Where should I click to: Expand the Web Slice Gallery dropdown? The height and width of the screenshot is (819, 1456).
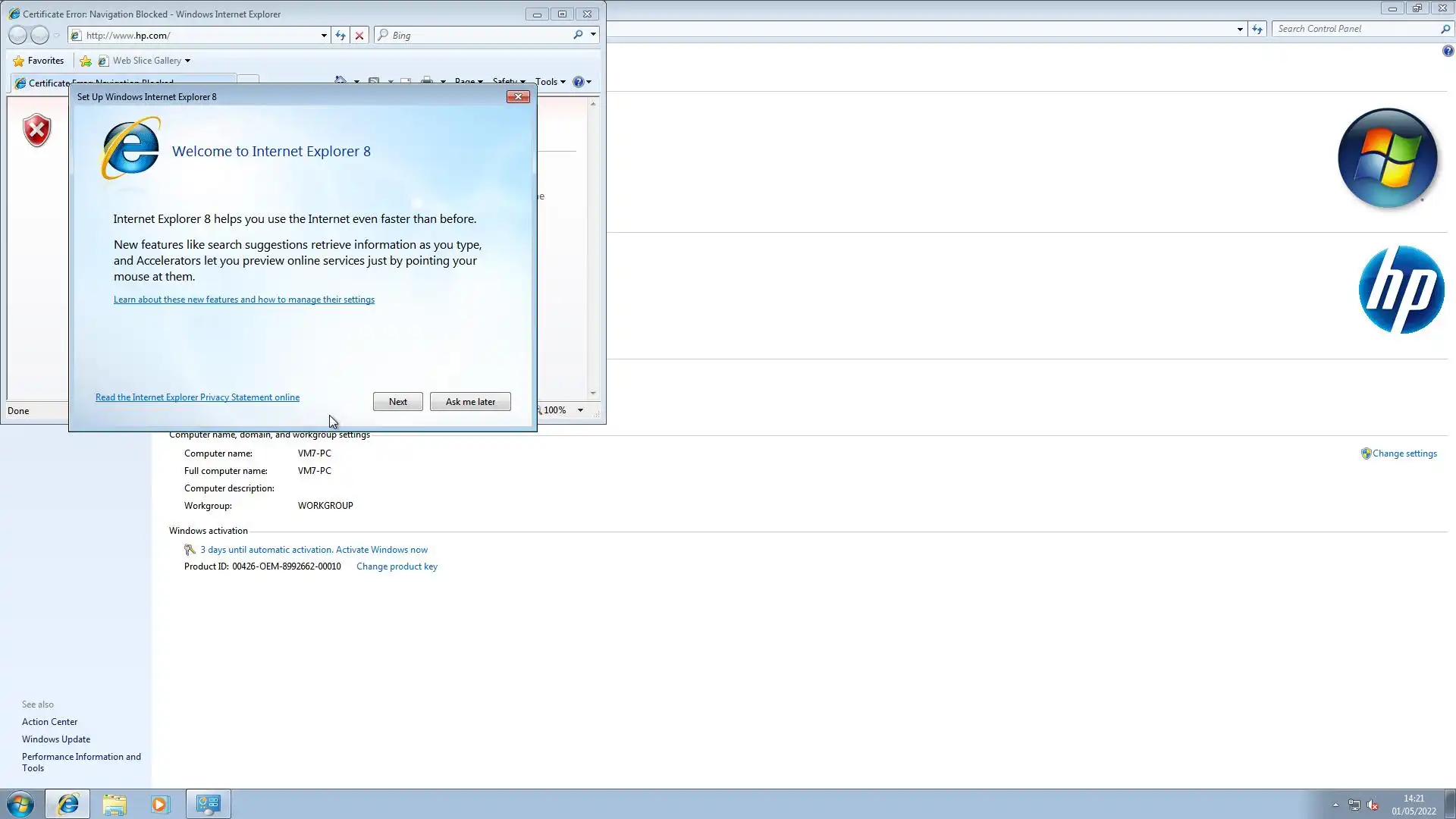point(187,61)
